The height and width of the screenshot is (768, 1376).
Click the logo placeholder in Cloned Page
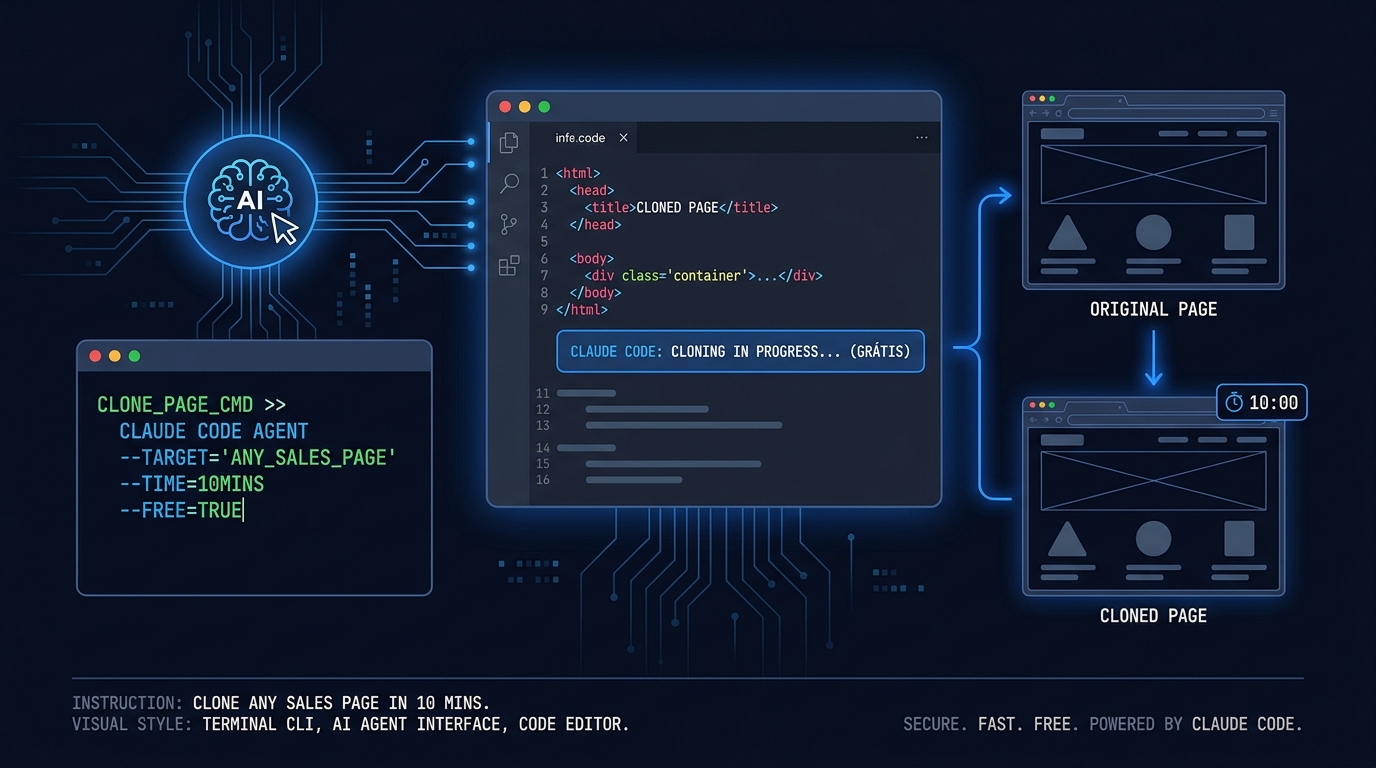[x=1062, y=440]
